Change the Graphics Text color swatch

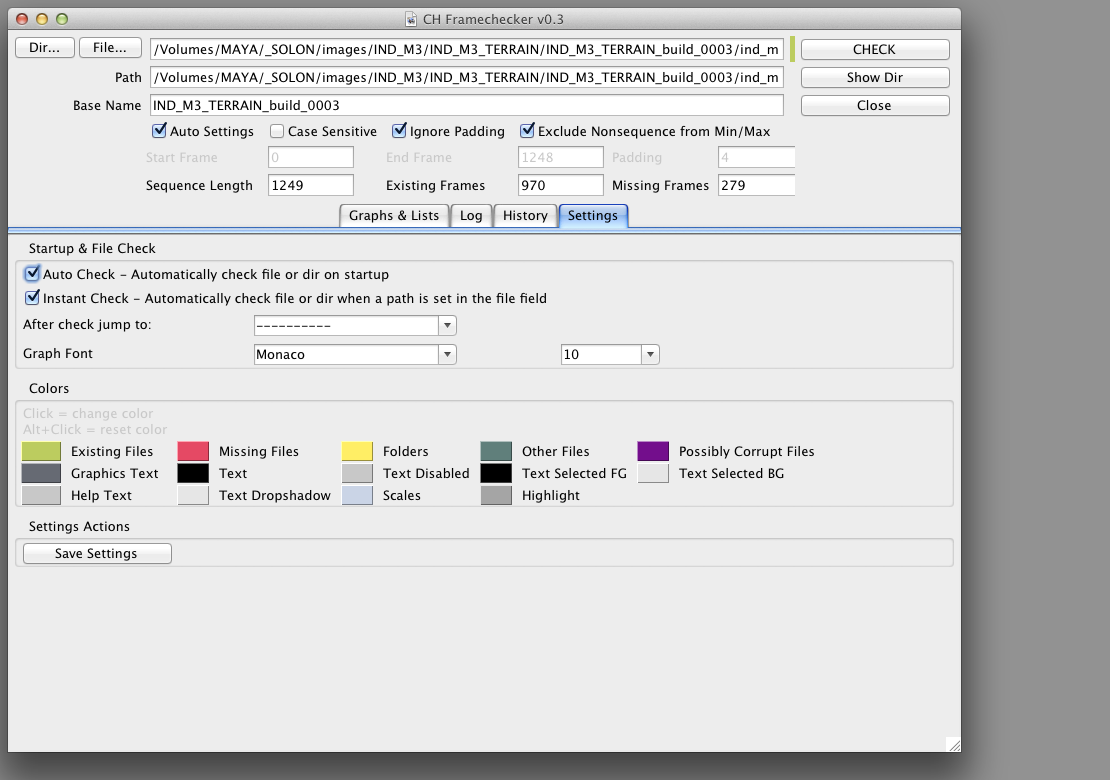click(41, 474)
